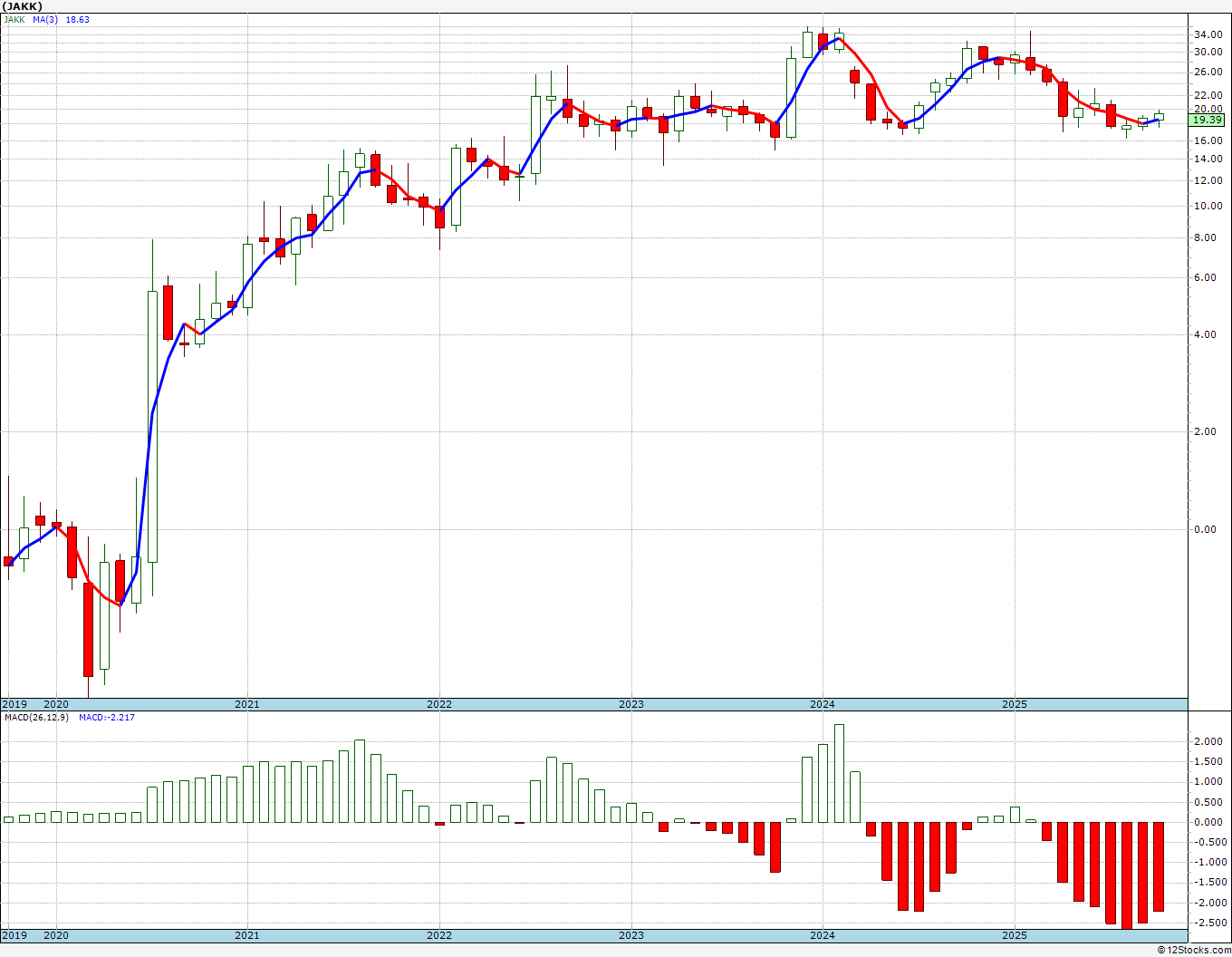The height and width of the screenshot is (957, 1232).
Task: Click "2021" on the MACD panel time axis
Action: (x=247, y=935)
